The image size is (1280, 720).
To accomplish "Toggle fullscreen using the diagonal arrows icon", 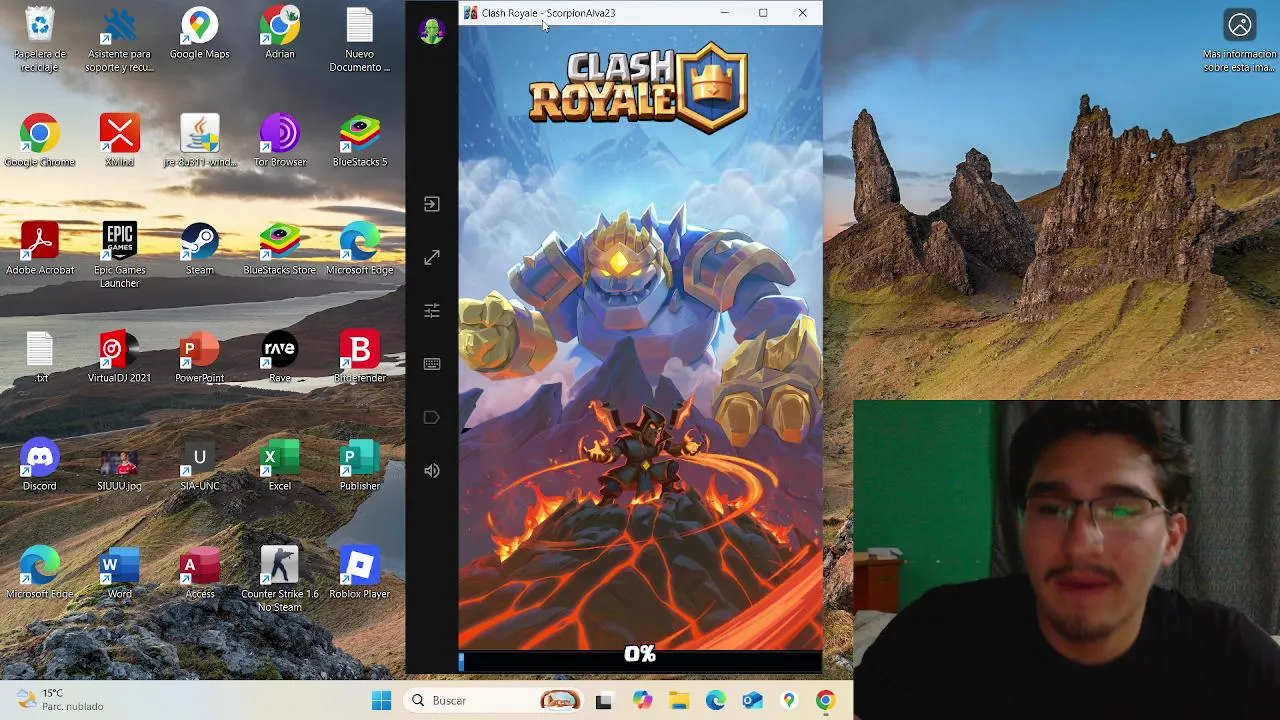I will (432, 257).
